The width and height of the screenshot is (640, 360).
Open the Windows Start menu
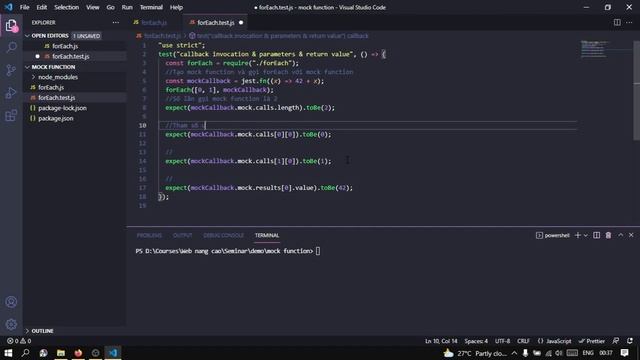click(x=8, y=353)
